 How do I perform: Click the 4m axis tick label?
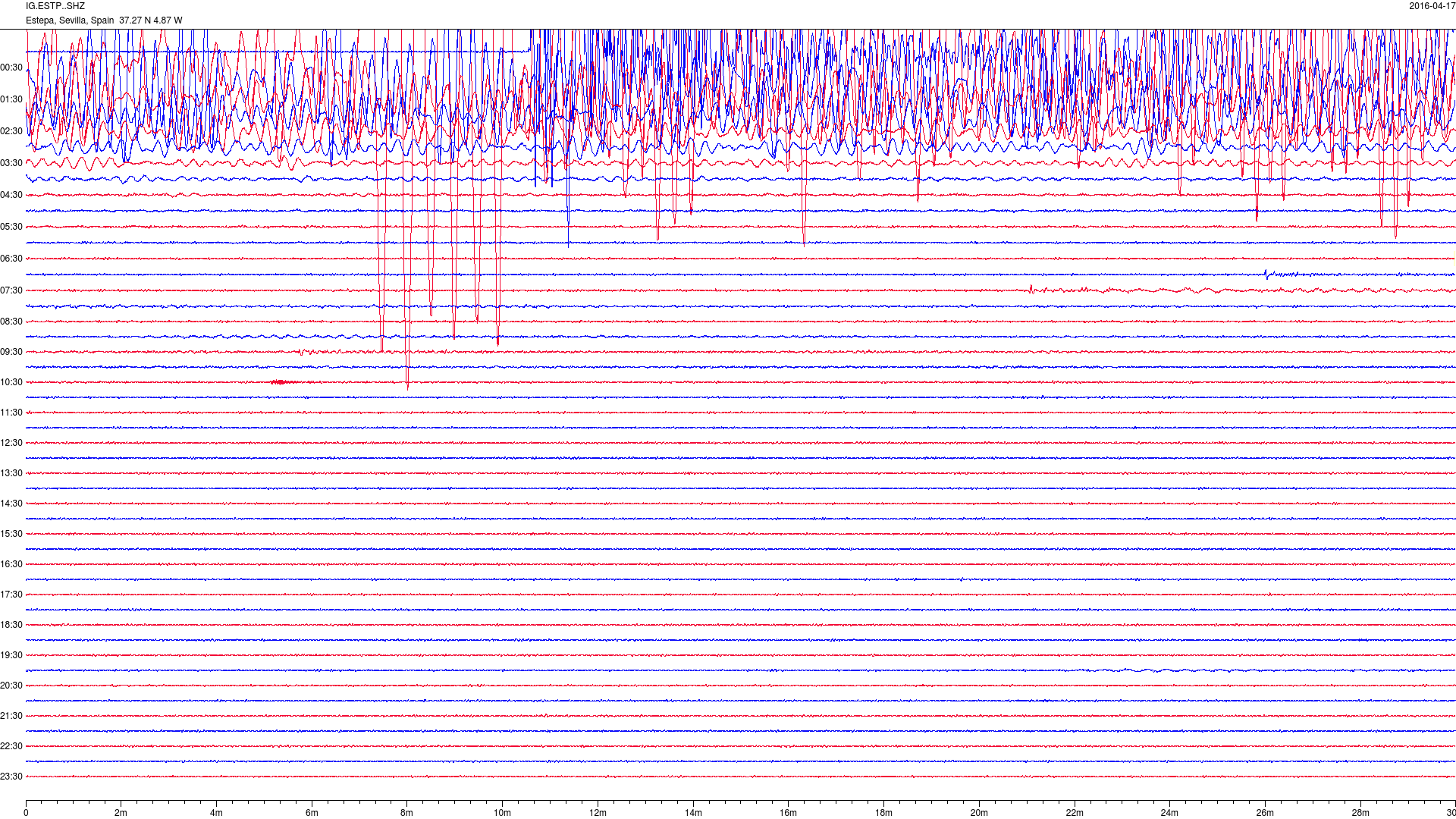click(x=216, y=813)
